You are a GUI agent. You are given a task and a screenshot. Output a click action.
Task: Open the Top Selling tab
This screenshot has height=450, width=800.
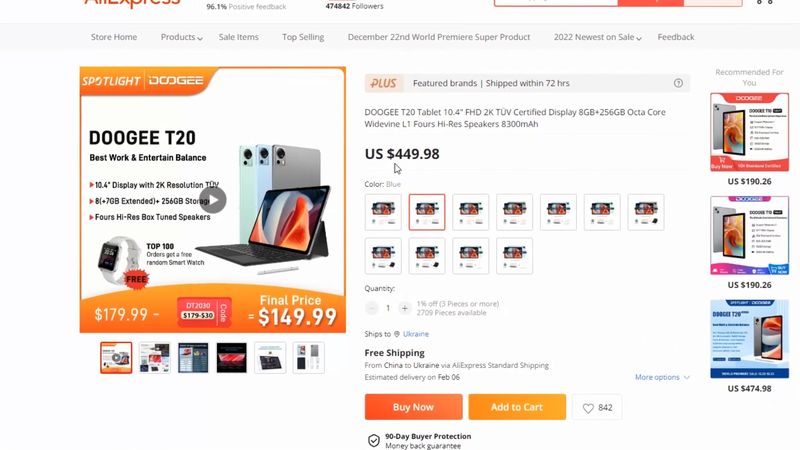[303, 37]
